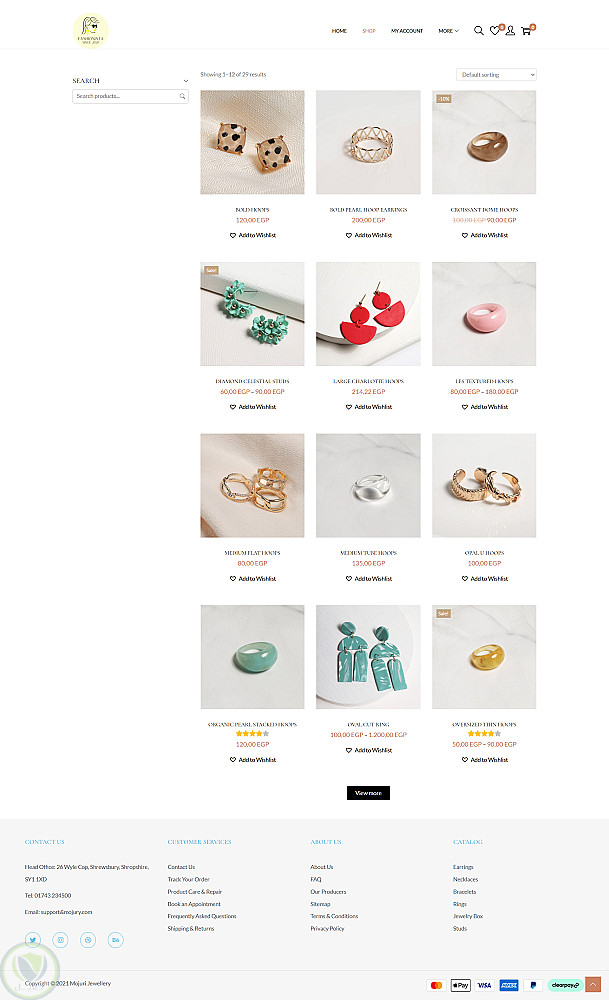Open the Track Your Order footer link
609x1000 pixels.
tap(188, 879)
